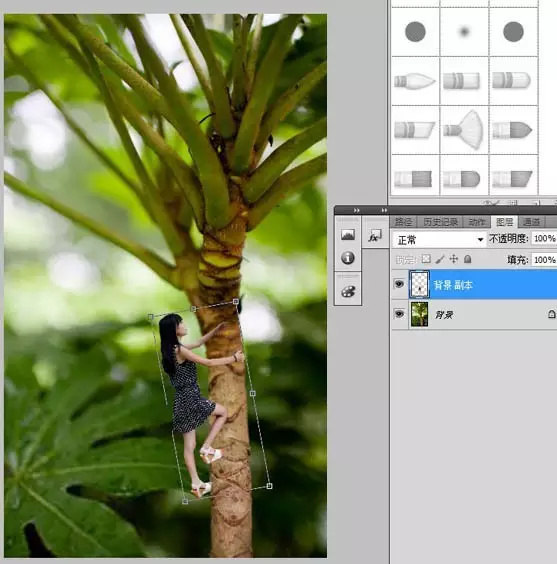Image resolution: width=557 pixels, height=564 pixels.
Task: Click the 不透明度 opacity value field
Action: (x=544, y=238)
